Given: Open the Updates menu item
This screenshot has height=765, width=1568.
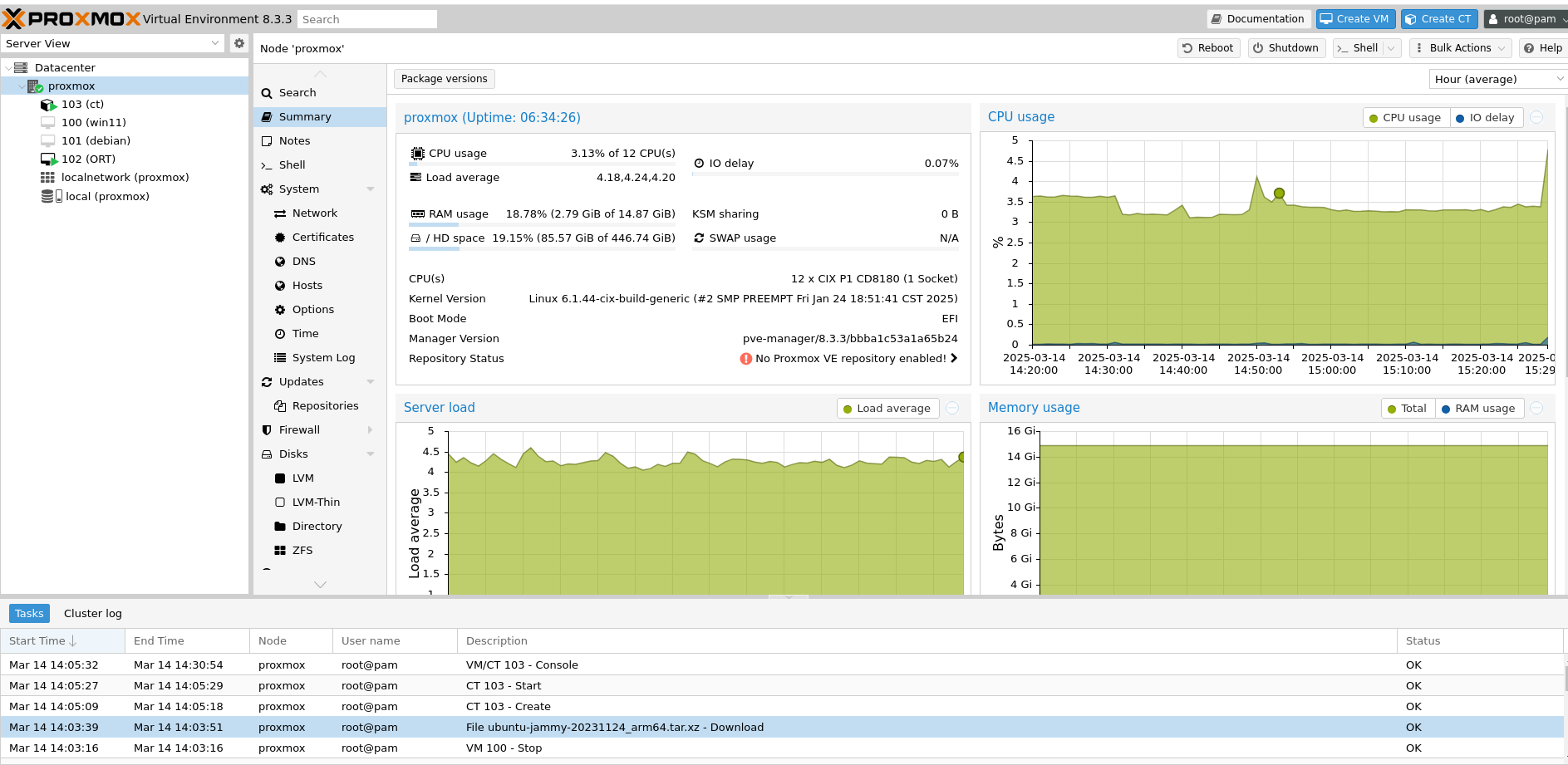Looking at the screenshot, I should [x=320, y=382].
